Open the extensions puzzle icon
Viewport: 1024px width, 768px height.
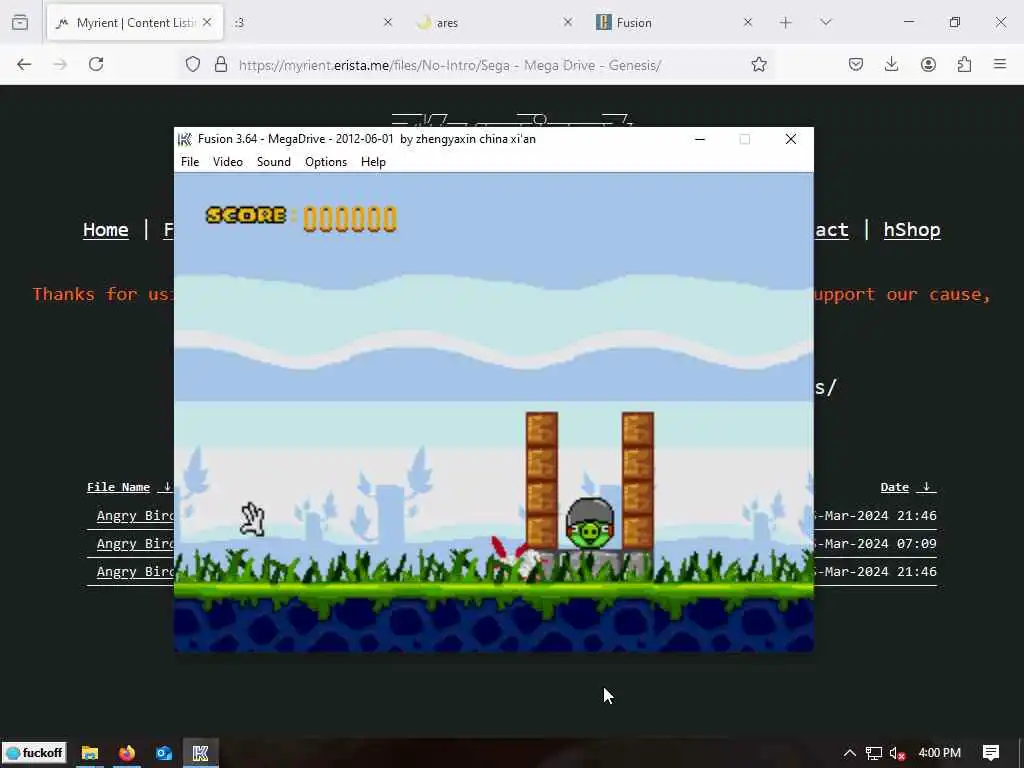(x=964, y=64)
